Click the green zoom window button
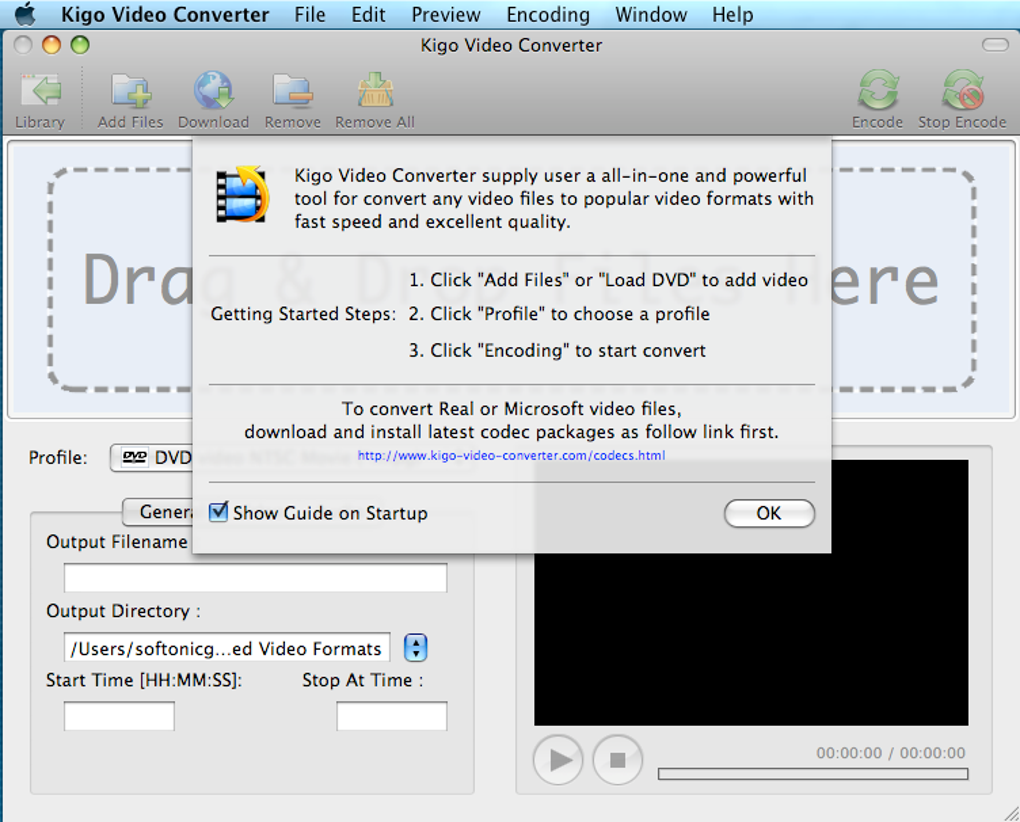The image size is (1020, 822). tap(80, 45)
